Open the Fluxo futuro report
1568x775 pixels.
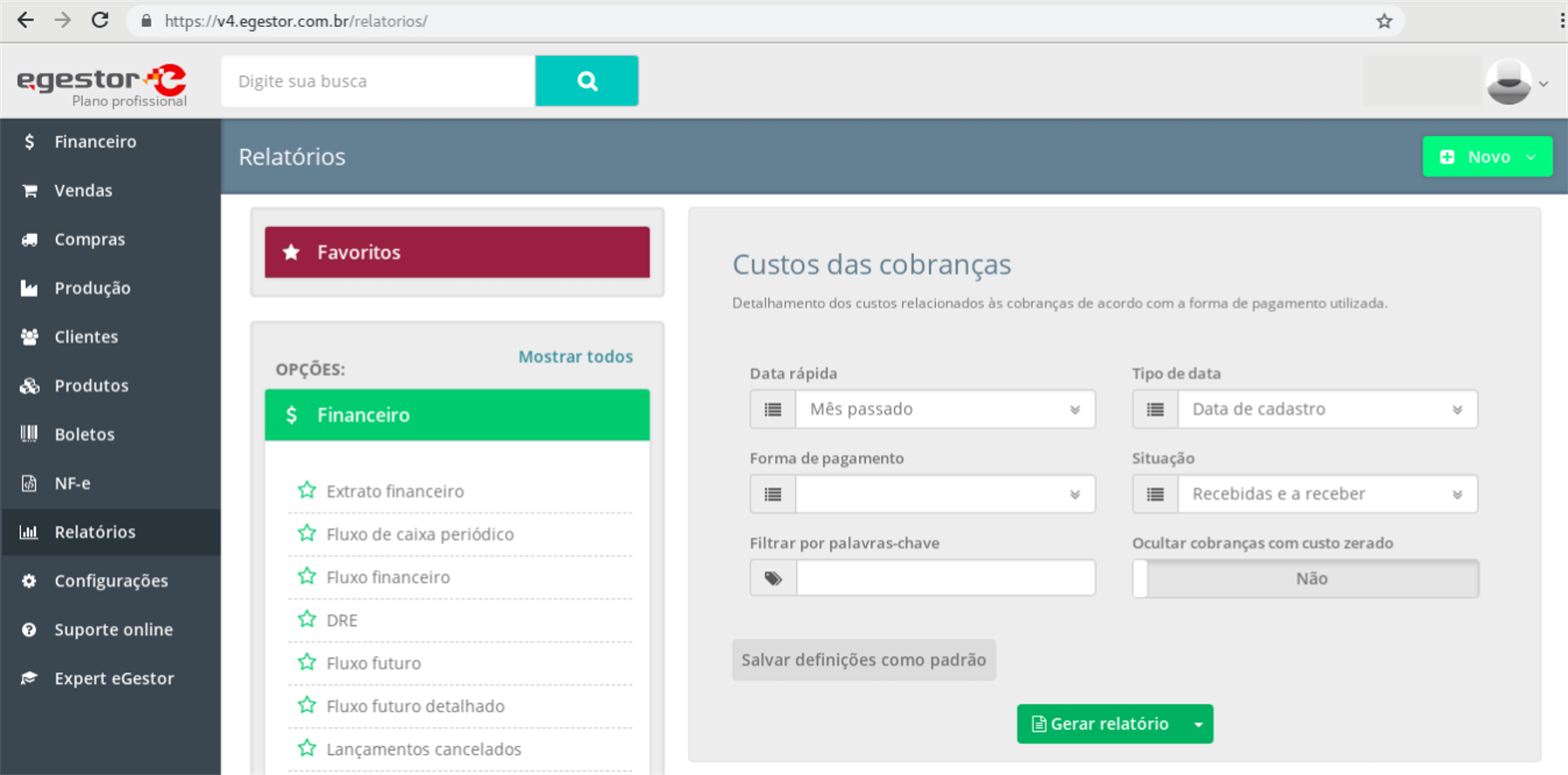[x=374, y=663]
